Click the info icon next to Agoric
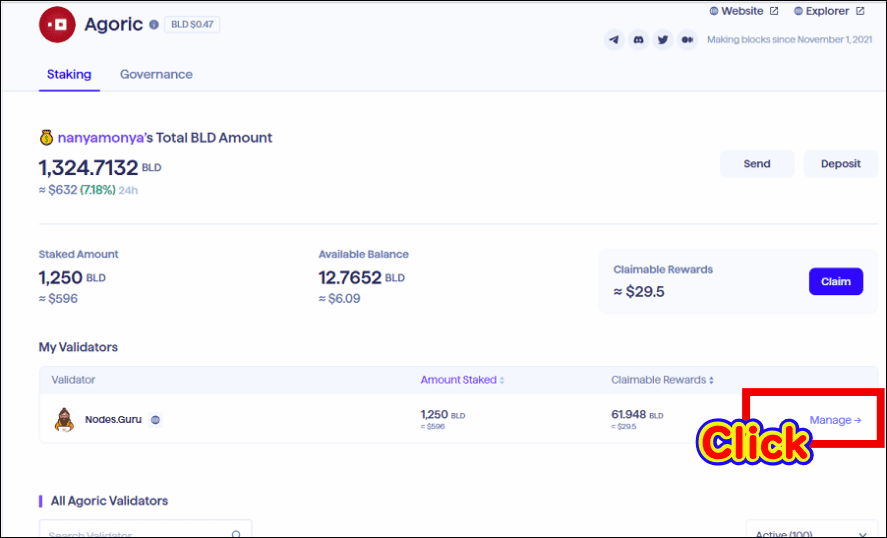The image size is (887, 538). [x=154, y=25]
